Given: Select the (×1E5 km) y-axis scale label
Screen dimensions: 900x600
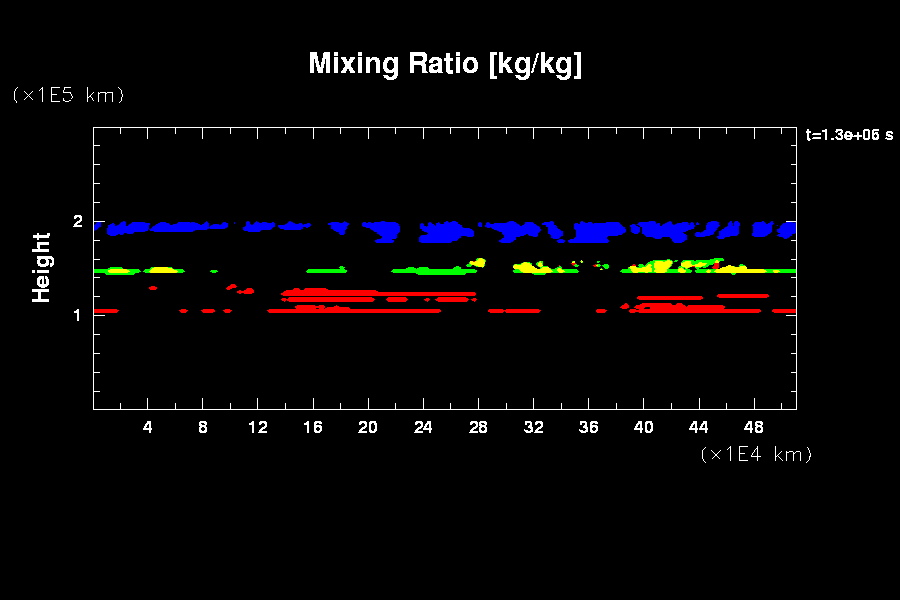Looking at the screenshot, I should click(x=68, y=95).
